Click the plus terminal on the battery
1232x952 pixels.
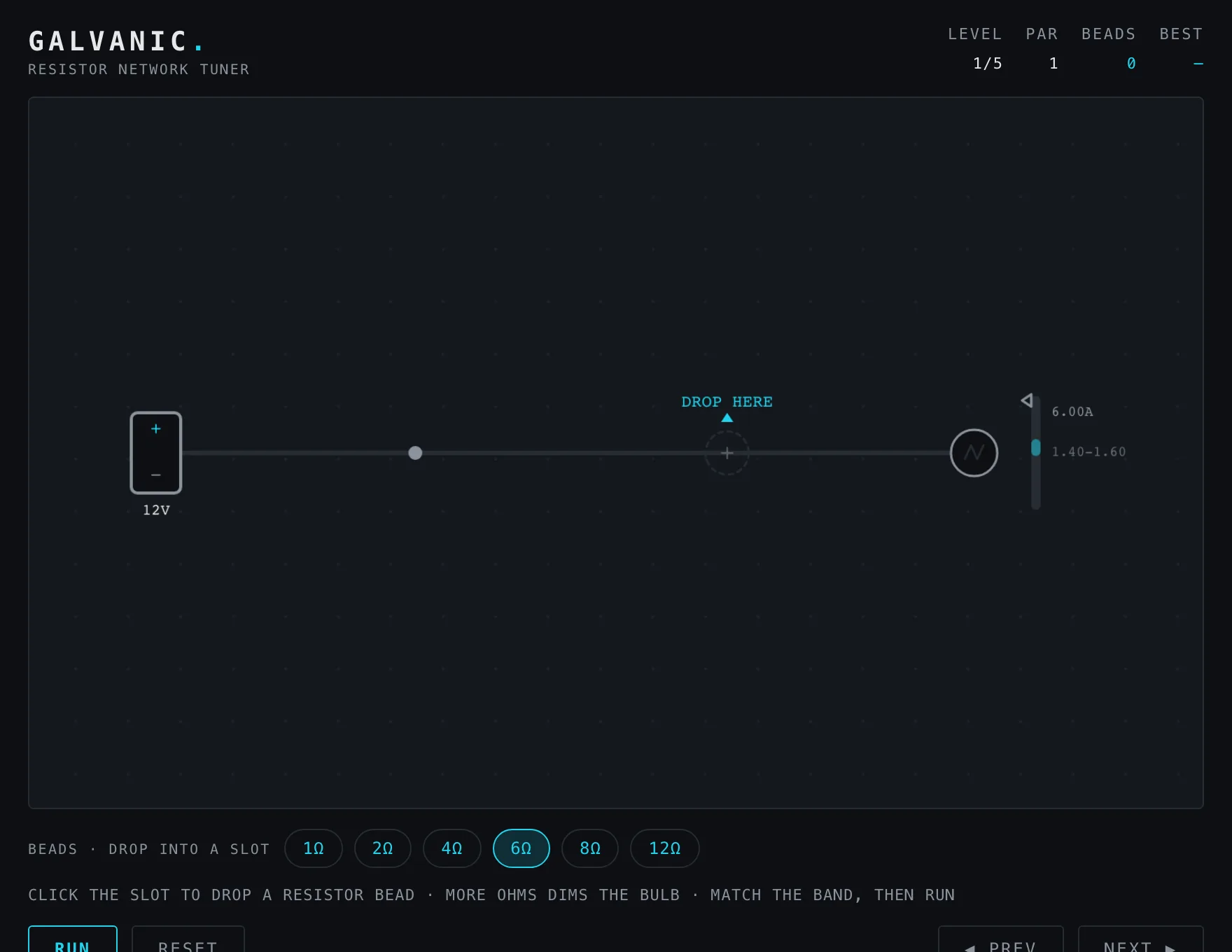[156, 428]
